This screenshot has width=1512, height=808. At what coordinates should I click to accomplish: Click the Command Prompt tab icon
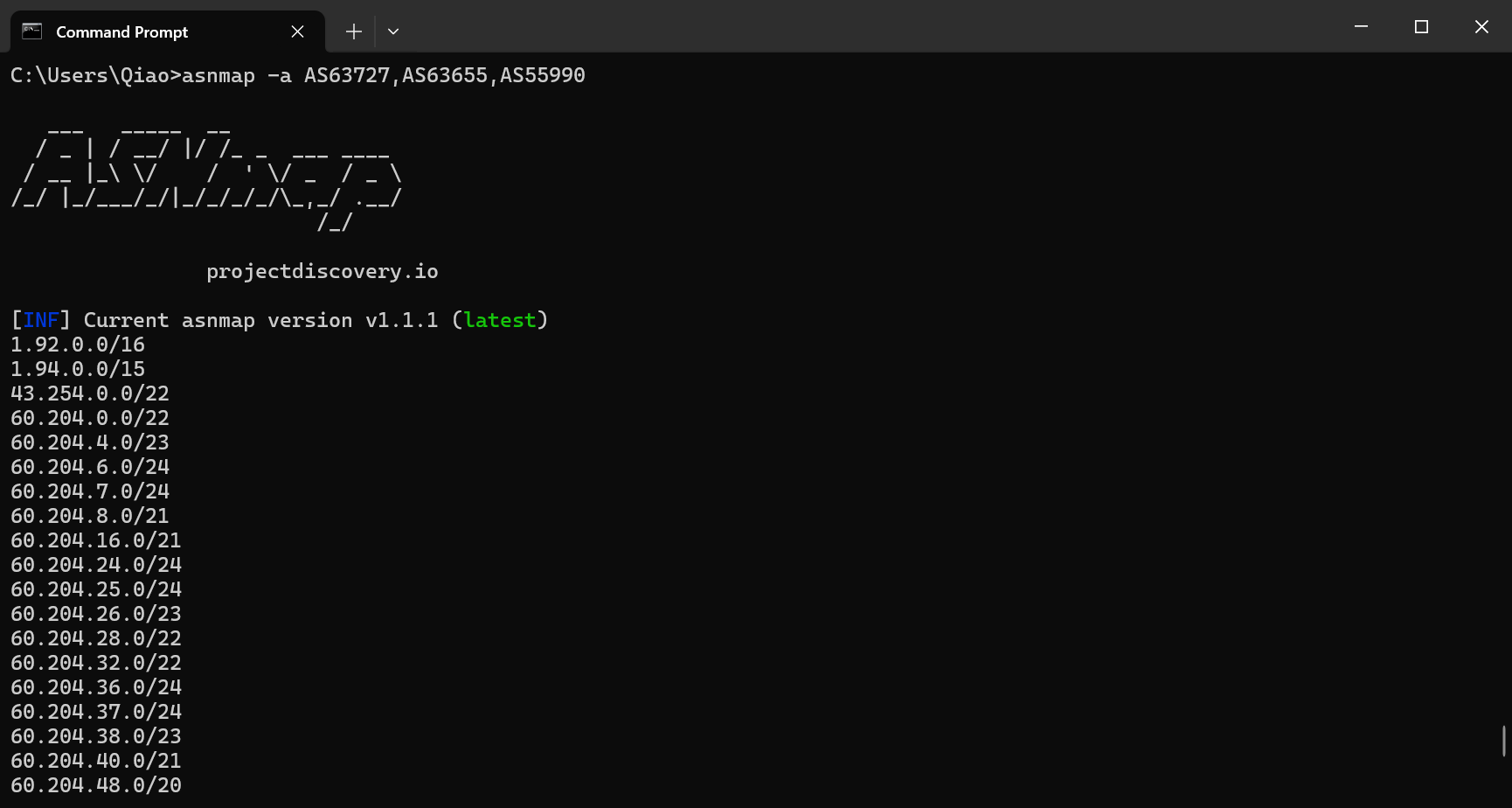point(32,31)
